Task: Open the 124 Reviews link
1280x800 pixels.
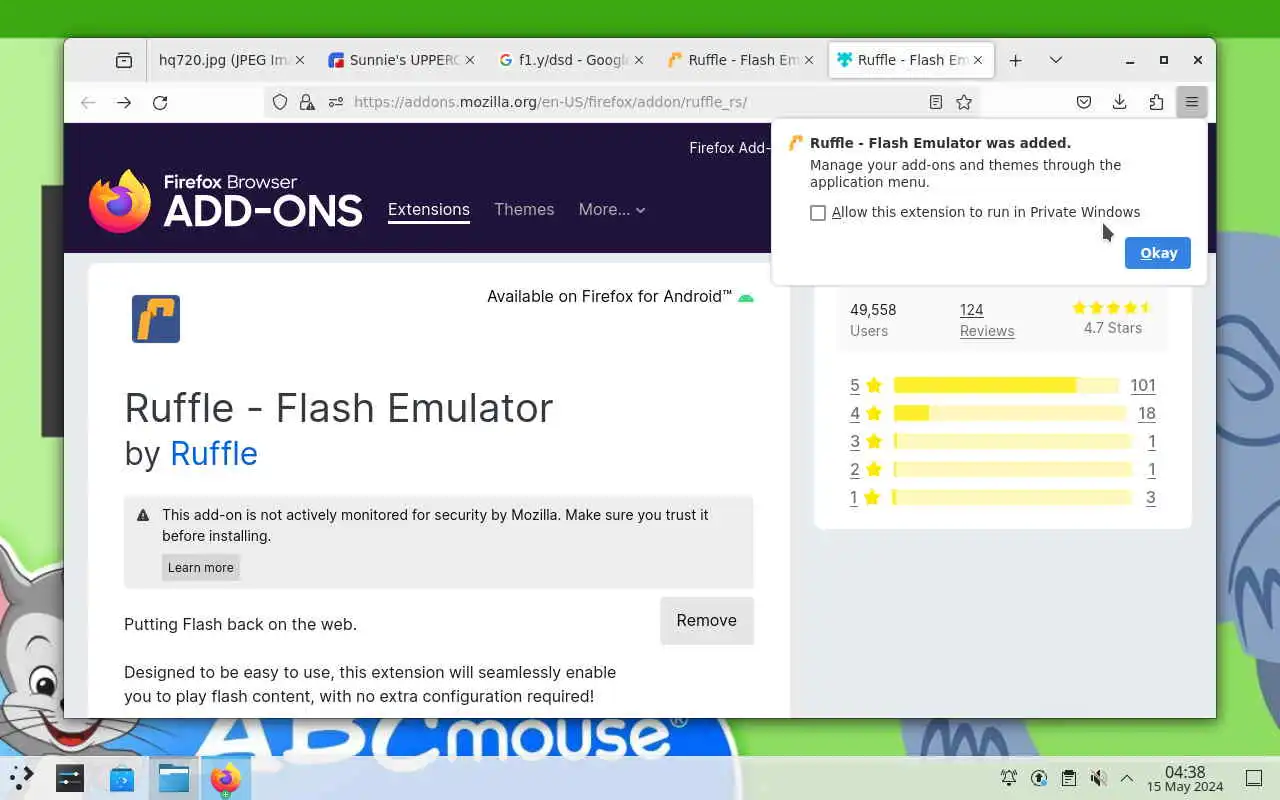Action: coord(986,320)
